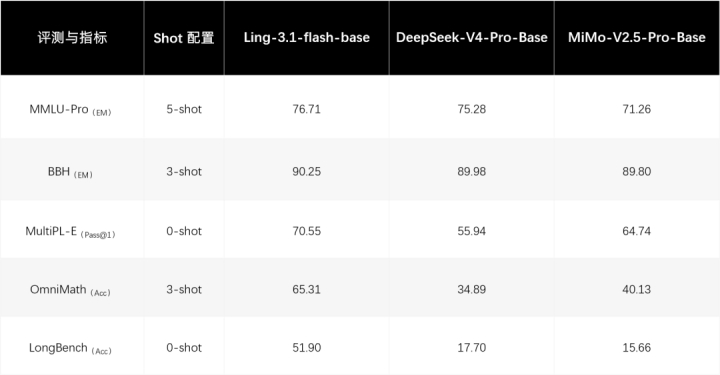Click the BBH benchmark row label
Viewport: 720px width, 375px height.
click(70, 172)
